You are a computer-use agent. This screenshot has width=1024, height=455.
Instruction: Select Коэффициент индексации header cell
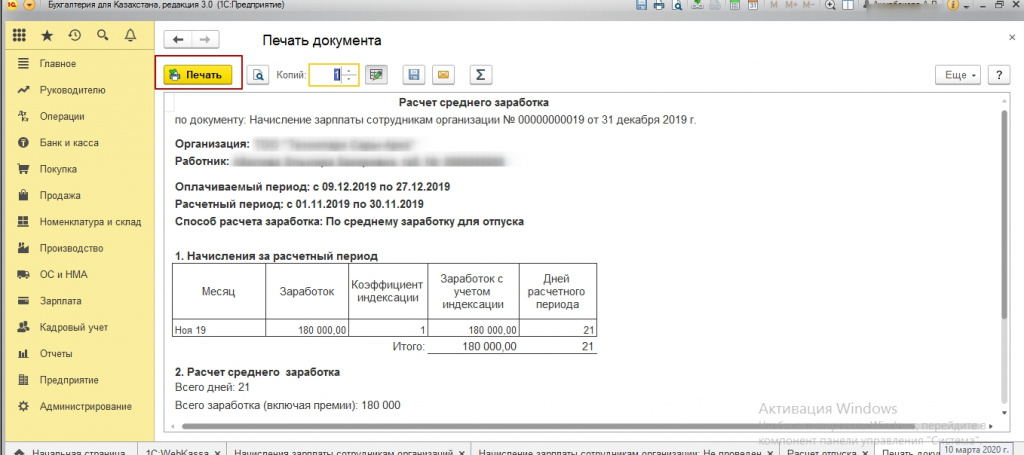click(388, 292)
